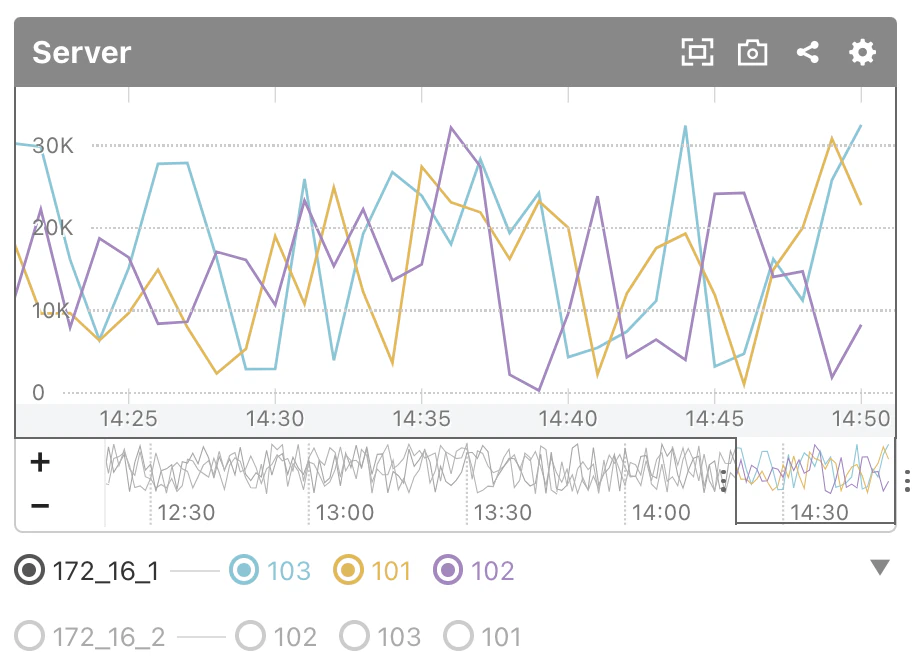The width and height of the screenshot is (922, 670).
Task: Click the 14:50 main axis label
Action: (861, 418)
